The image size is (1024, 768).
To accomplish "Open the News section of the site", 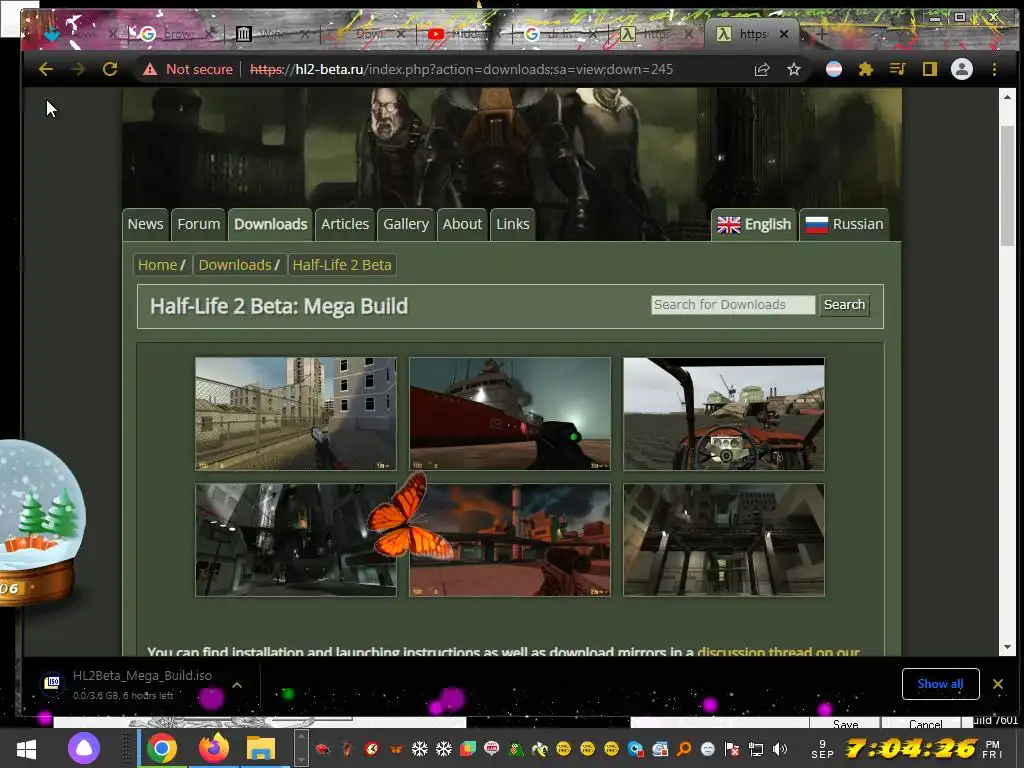I will pyautogui.click(x=145, y=224).
